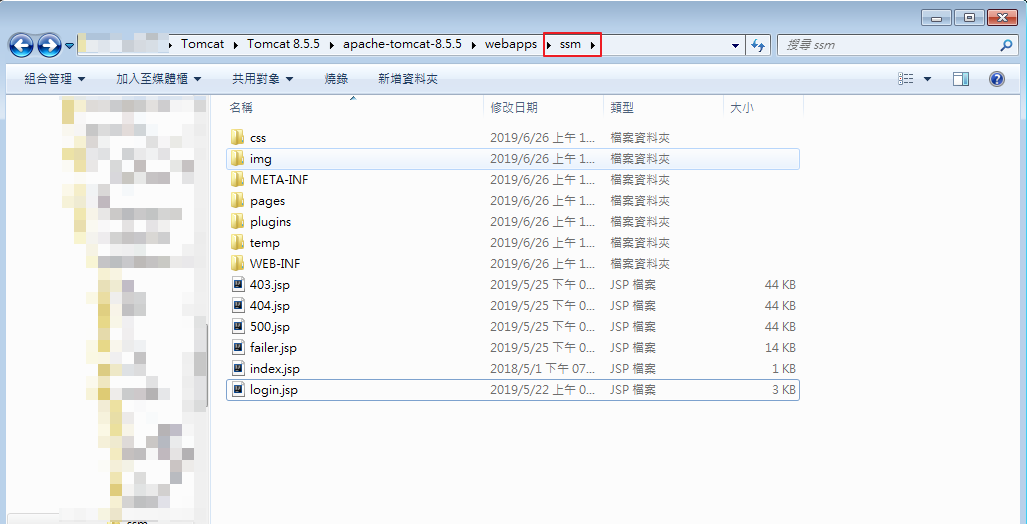Viewport: 1027px width, 524px height.
Task: Open the recent pages dropdown arrow
Action: tap(69, 45)
